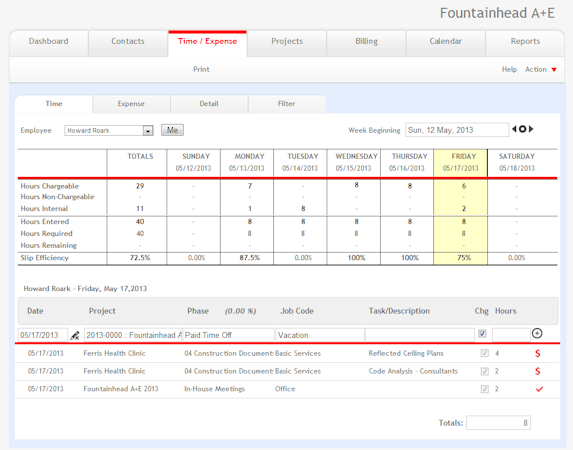573x450 pixels.
Task: Switch to the Filter sub-tab
Action: click(286, 104)
